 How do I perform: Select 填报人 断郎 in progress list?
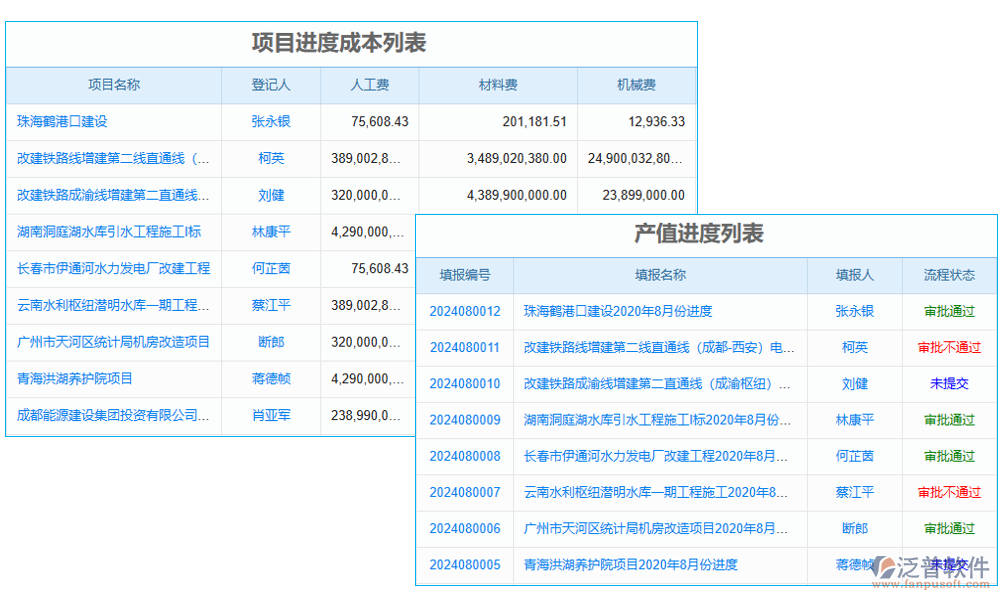pyautogui.click(x=854, y=528)
